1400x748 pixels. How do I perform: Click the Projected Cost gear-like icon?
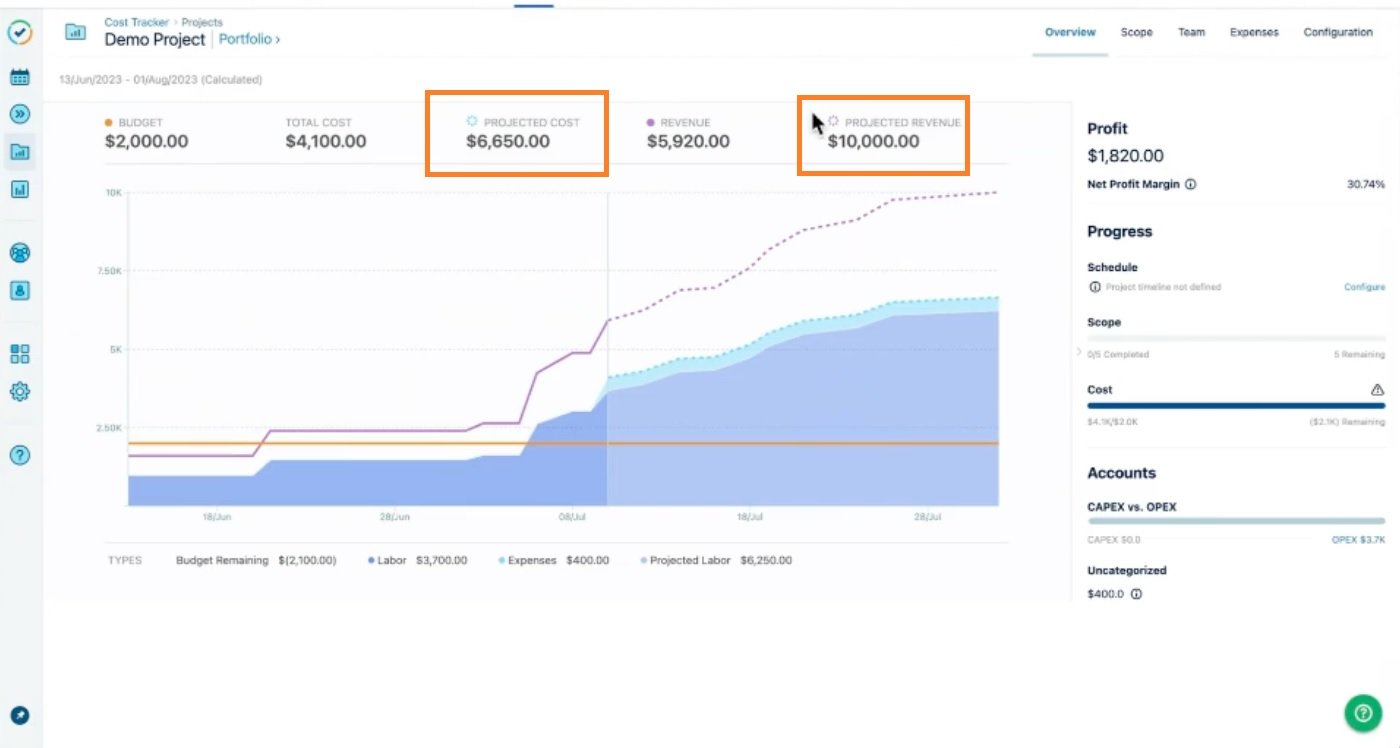point(472,121)
